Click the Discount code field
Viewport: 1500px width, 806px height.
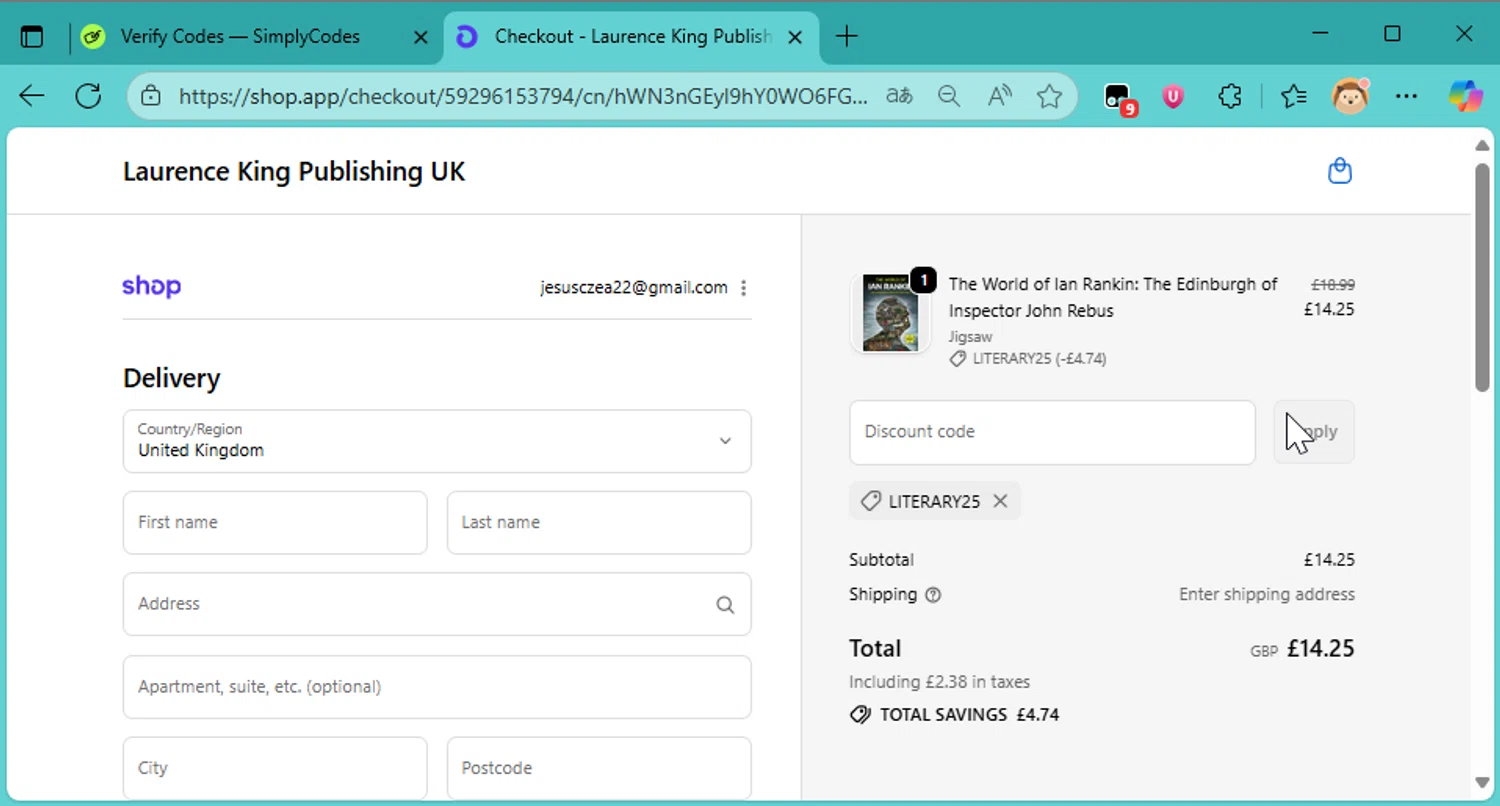[1052, 432]
